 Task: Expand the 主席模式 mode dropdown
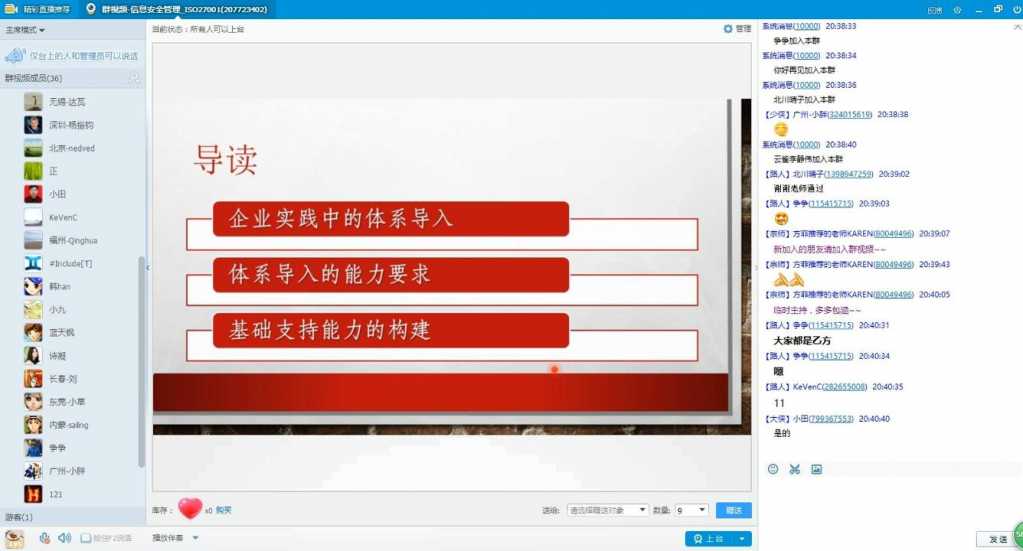25,30
